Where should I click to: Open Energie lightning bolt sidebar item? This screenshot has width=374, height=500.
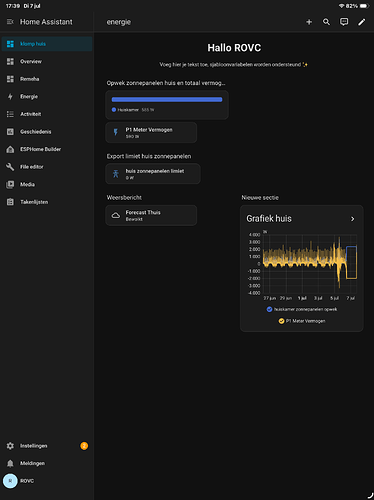(47, 96)
